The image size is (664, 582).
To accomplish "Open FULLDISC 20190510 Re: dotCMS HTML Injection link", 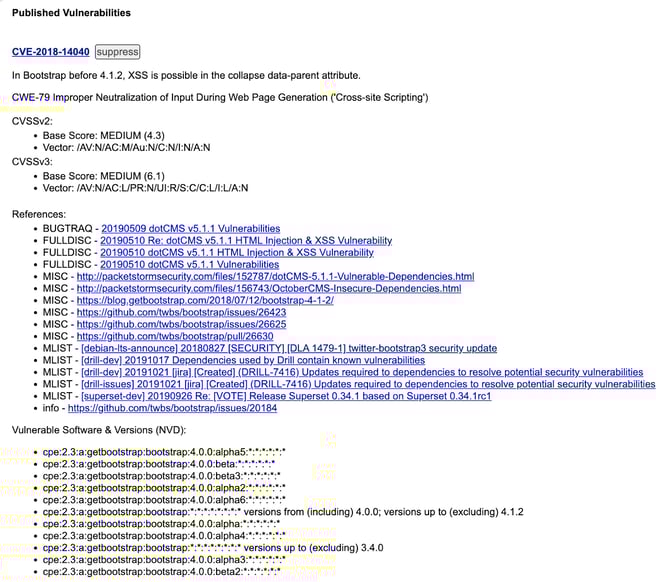I will [246, 241].
